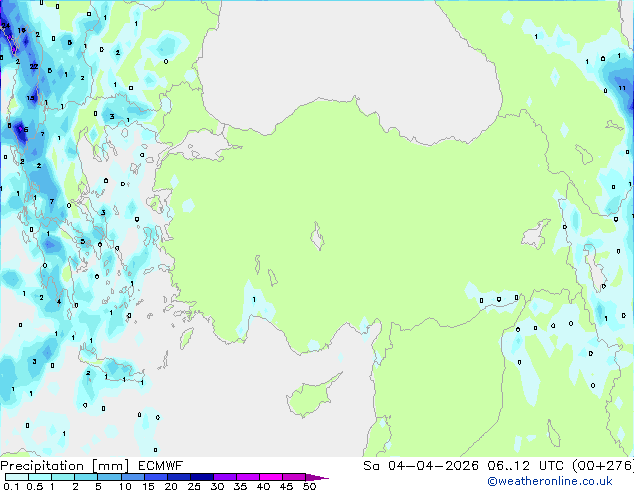Pick the 30–35 mm purple legend swatch
Image resolution: width=634 pixels, height=490 pixels.
tap(224, 477)
